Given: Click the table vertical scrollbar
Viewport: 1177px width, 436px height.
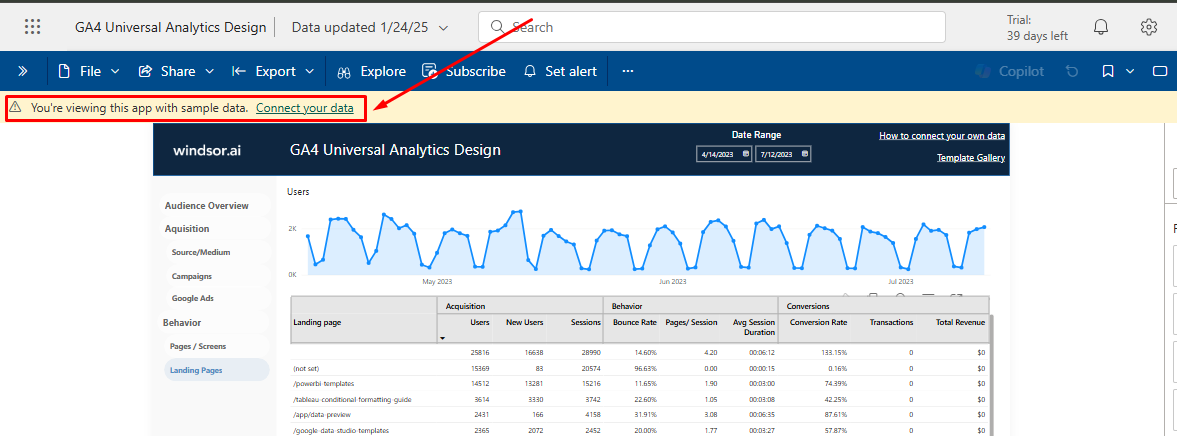Looking at the screenshot, I should [x=992, y=375].
